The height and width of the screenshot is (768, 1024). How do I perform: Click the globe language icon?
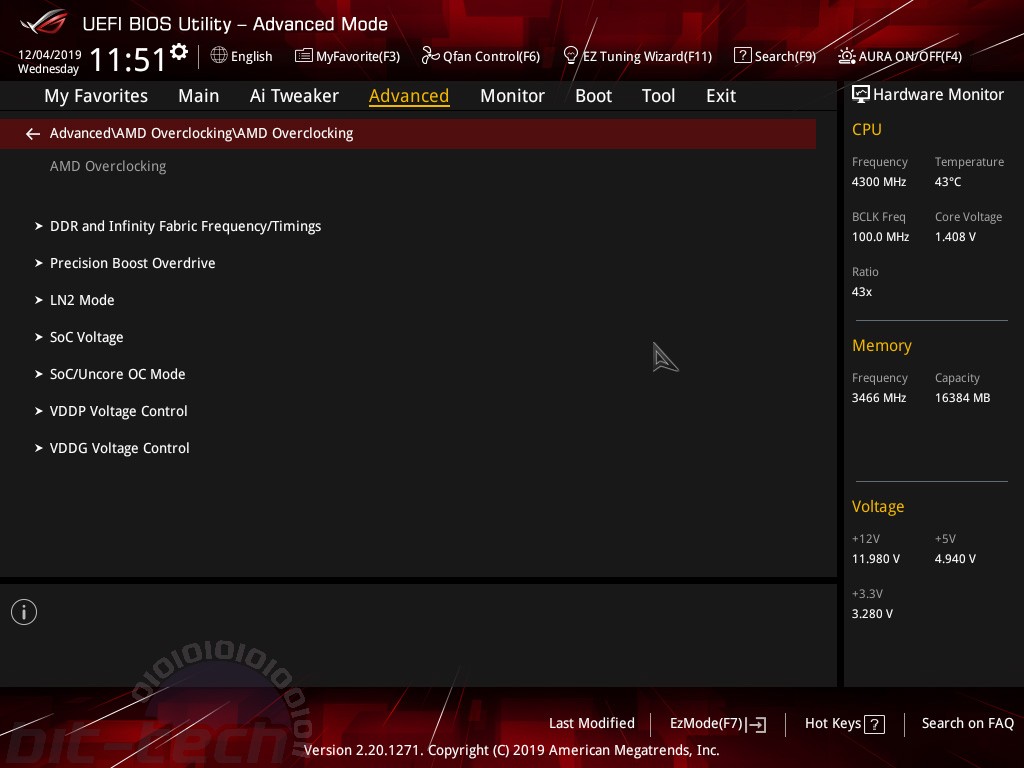[219, 55]
